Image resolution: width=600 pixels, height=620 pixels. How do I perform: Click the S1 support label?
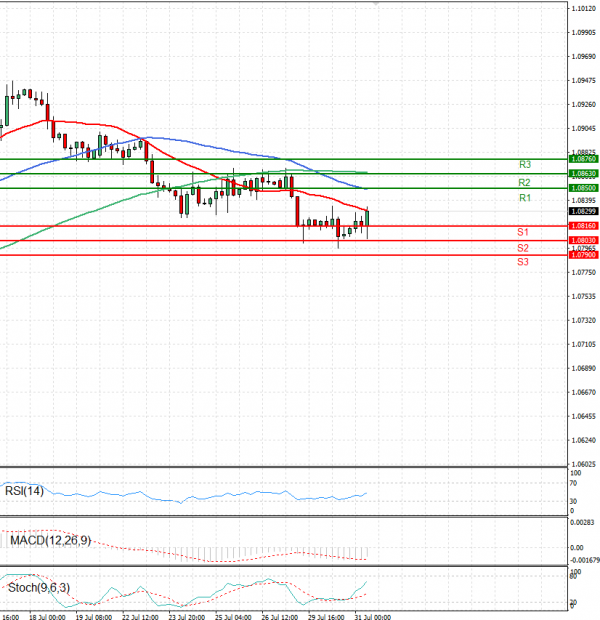tap(523, 232)
